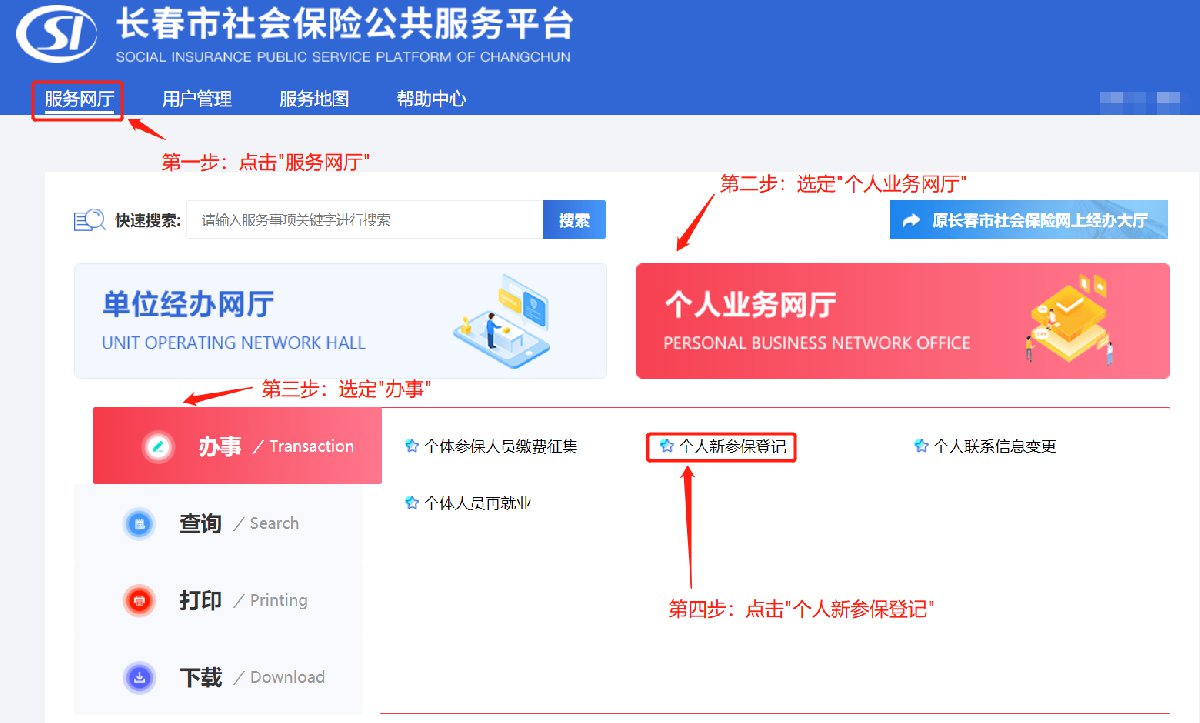Click the pencil icon beside 办事
Screen dimensions: 1200x723
tap(156, 446)
